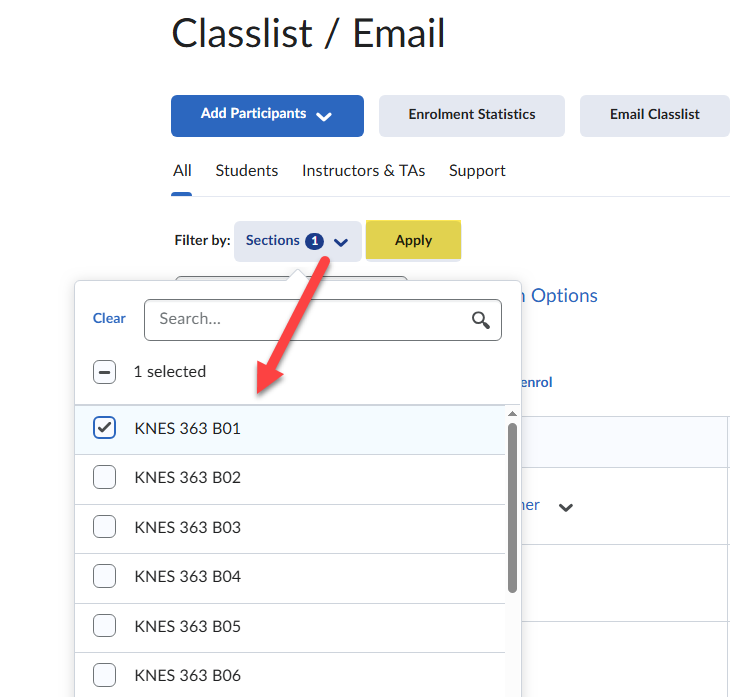Tick the KNES 363 B03 section checkbox
The width and height of the screenshot is (730, 697).
pos(105,527)
